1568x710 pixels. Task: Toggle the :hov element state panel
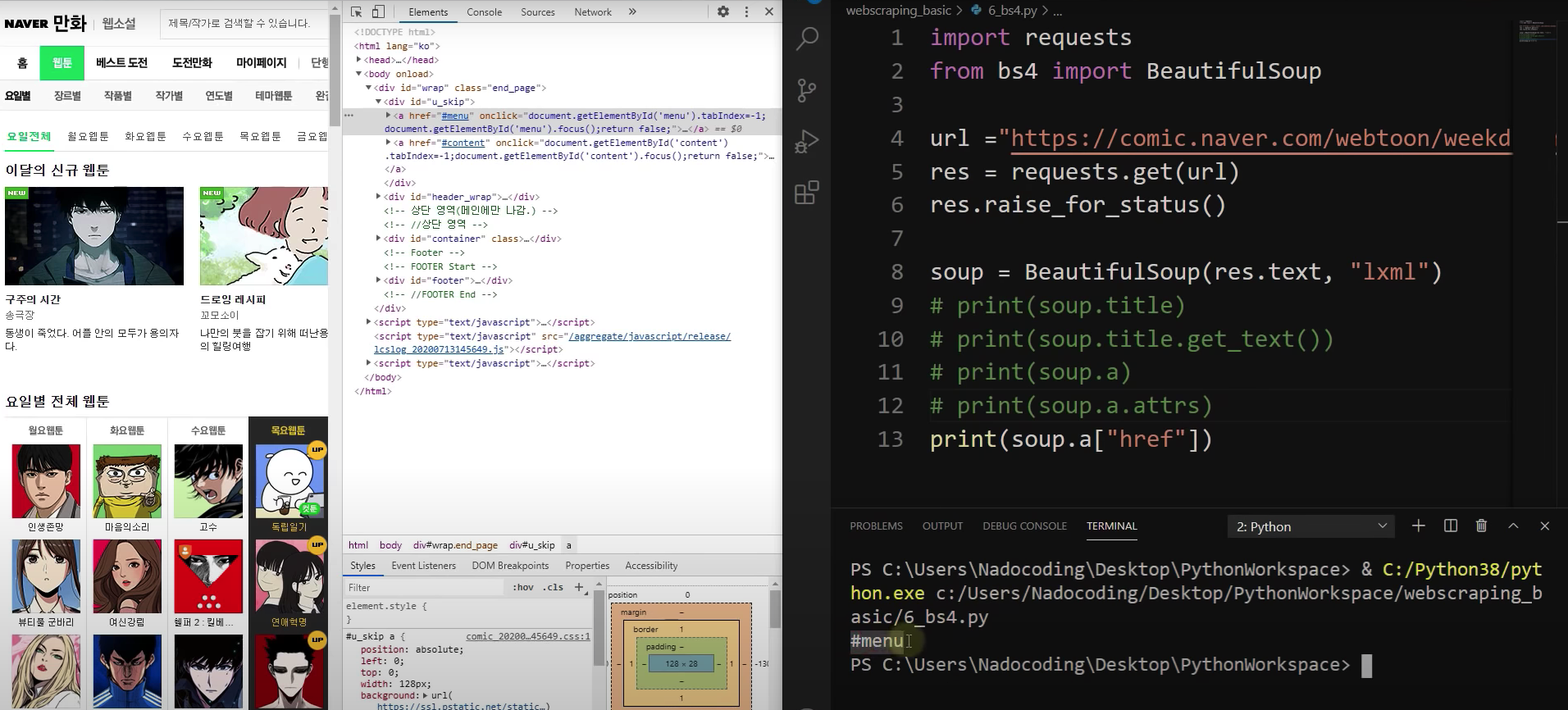coord(522,587)
